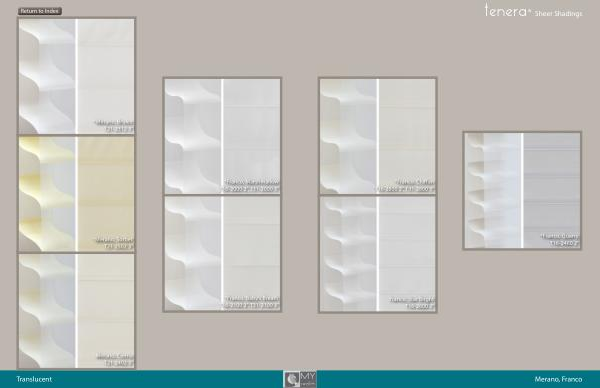This screenshot has width=600, height=388.
Task: Click the label text on standalone Franco swatch
Action: (x=560, y=240)
